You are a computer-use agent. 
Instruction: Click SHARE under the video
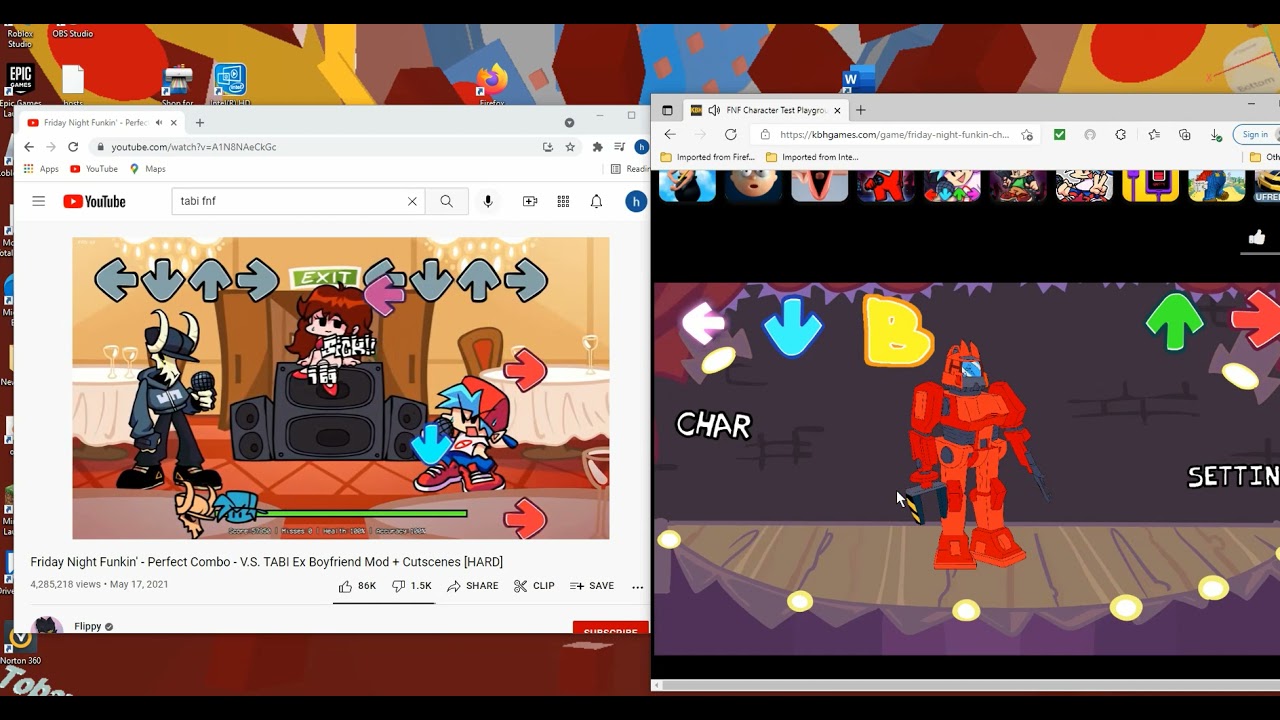[472, 586]
